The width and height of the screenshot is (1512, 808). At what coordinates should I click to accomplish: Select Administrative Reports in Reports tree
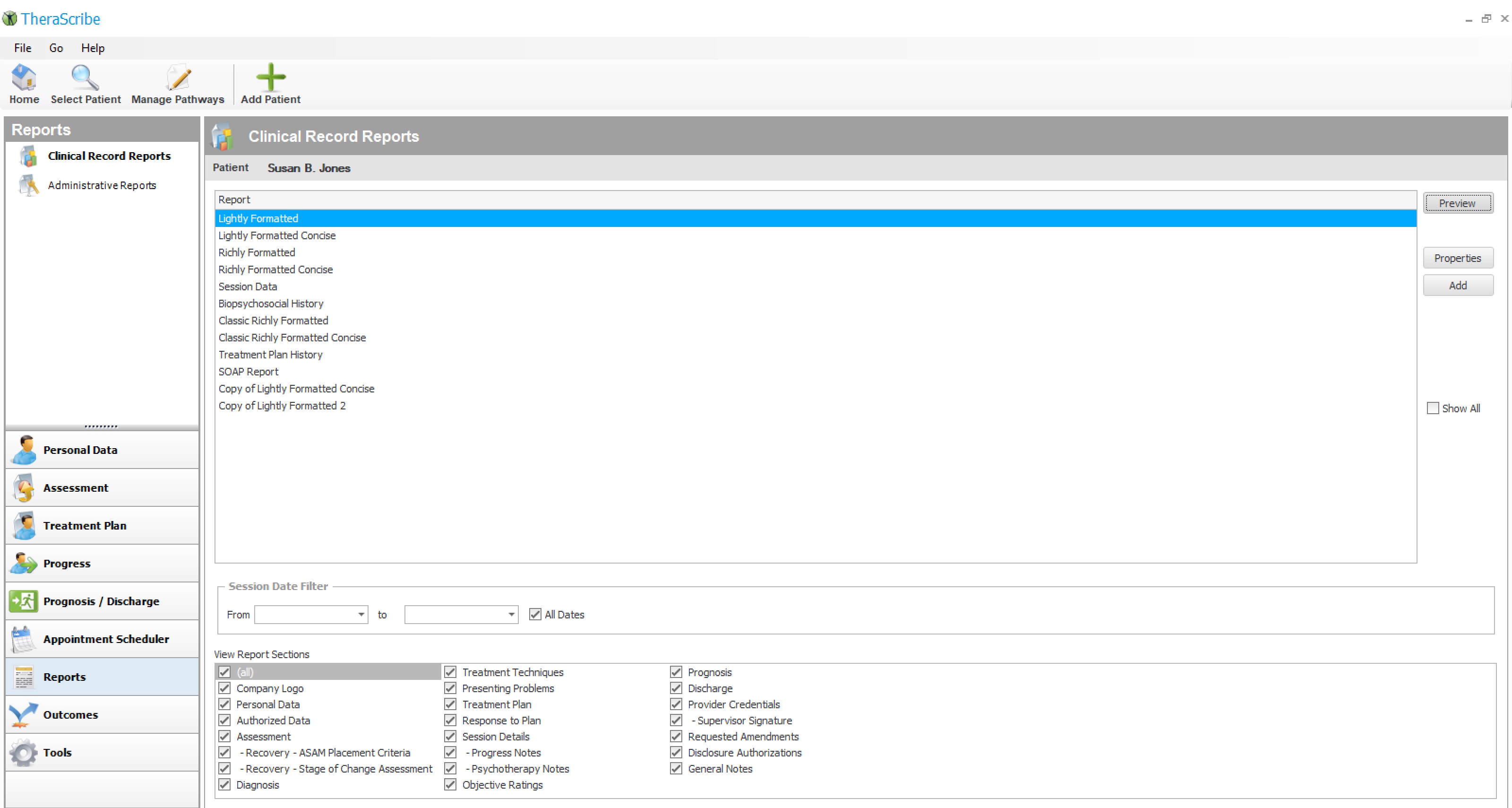[102, 185]
